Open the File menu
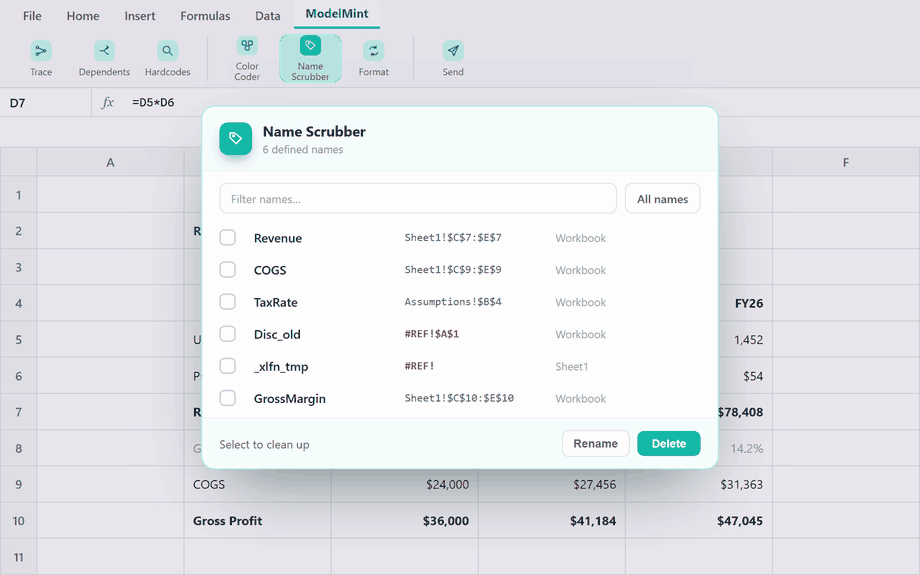Viewport: 920px width, 575px height. coord(32,16)
